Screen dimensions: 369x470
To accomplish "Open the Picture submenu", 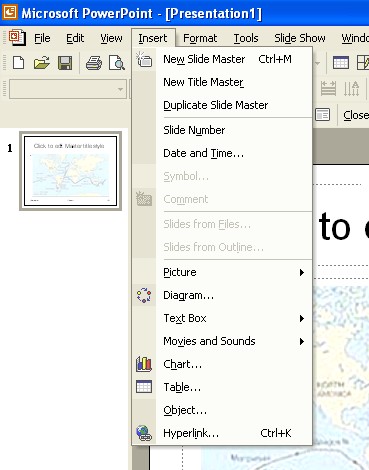I will (x=222, y=272).
